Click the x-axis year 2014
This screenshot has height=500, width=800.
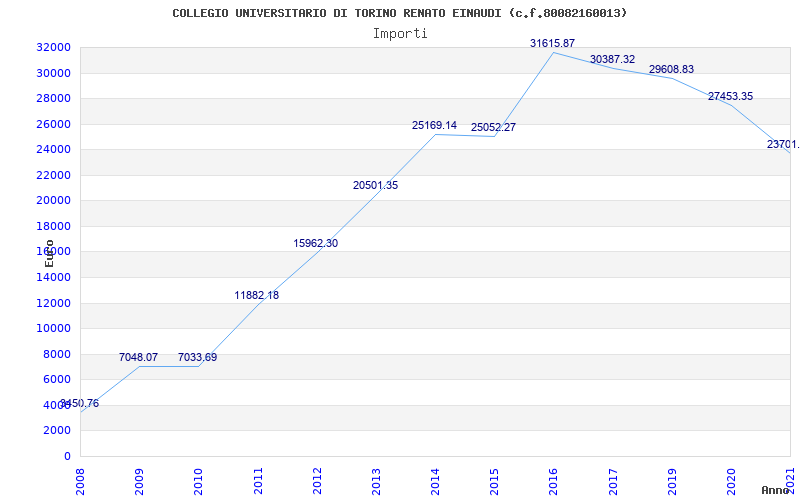click(435, 482)
